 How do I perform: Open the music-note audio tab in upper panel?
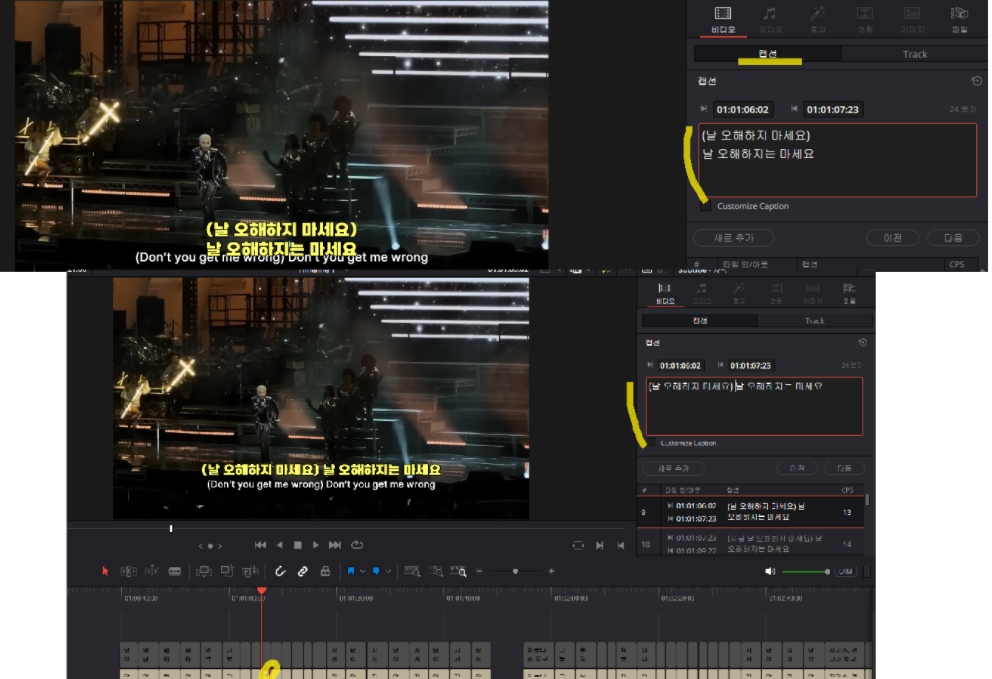click(x=770, y=20)
